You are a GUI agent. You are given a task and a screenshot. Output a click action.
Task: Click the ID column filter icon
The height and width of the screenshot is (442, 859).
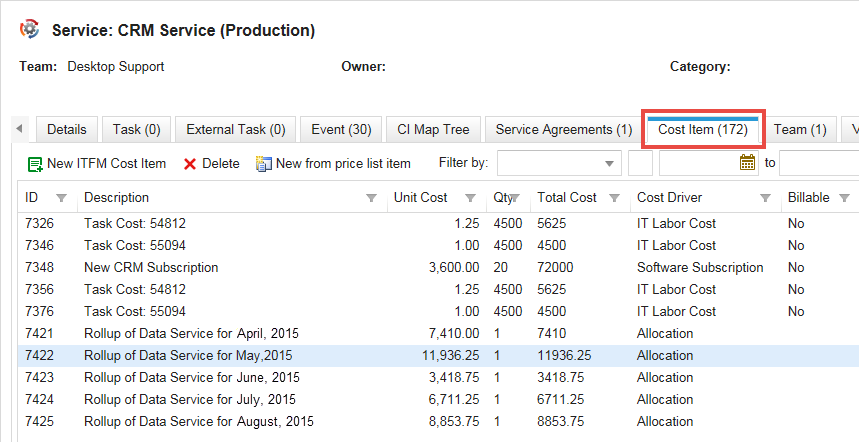61,198
